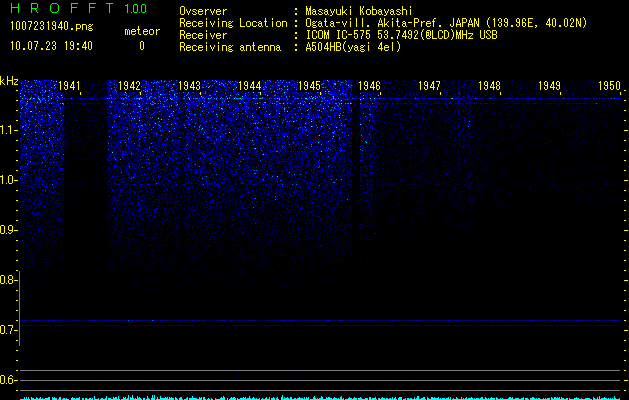629x400 pixels.
Task: Click the Receiving Location label
Action: coord(233,23)
